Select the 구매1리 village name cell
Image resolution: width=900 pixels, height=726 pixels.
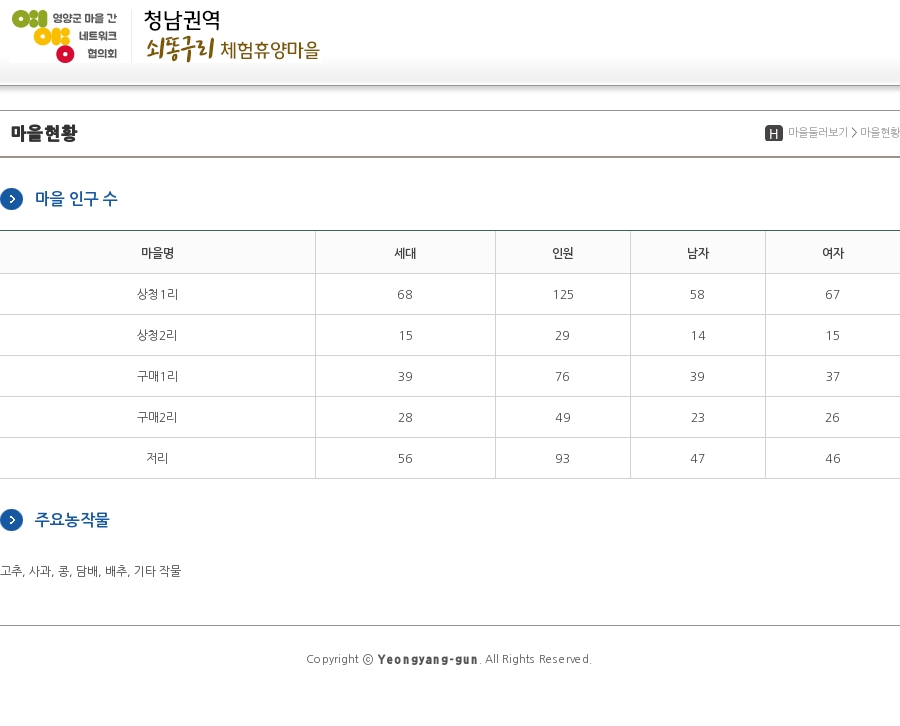[157, 376]
